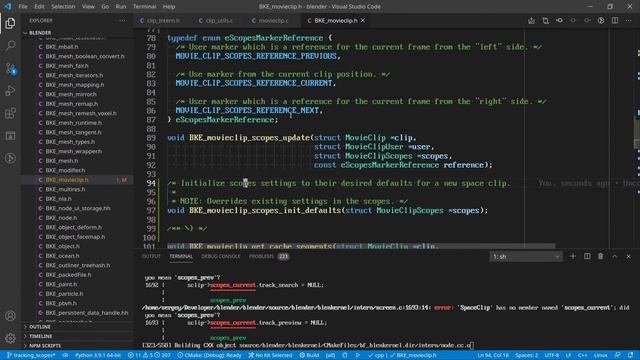Open the Terminal menu
This screenshot has width=640, height=360.
coord(144,7)
